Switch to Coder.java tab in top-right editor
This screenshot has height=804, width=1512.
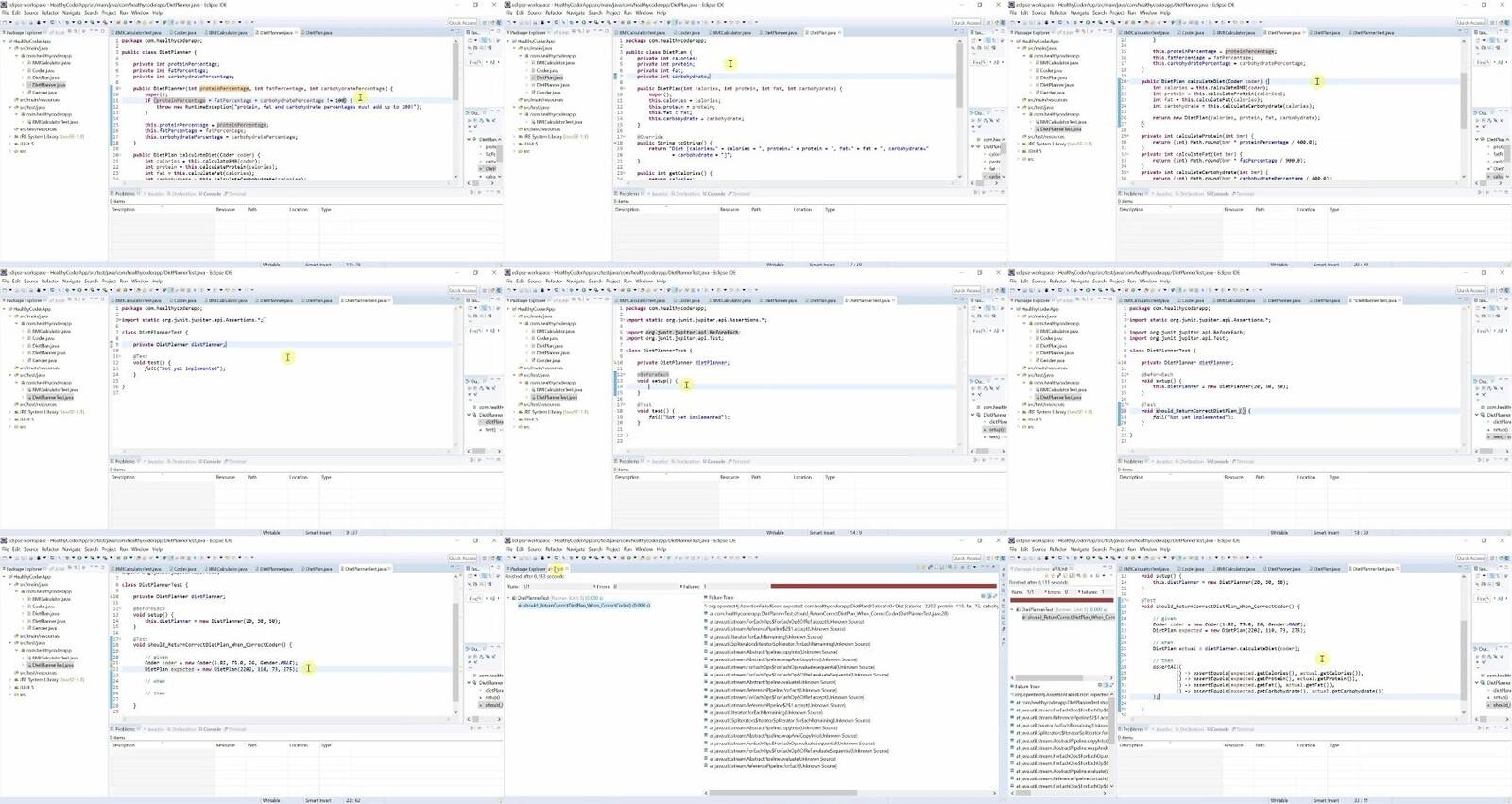pyautogui.click(x=1192, y=33)
